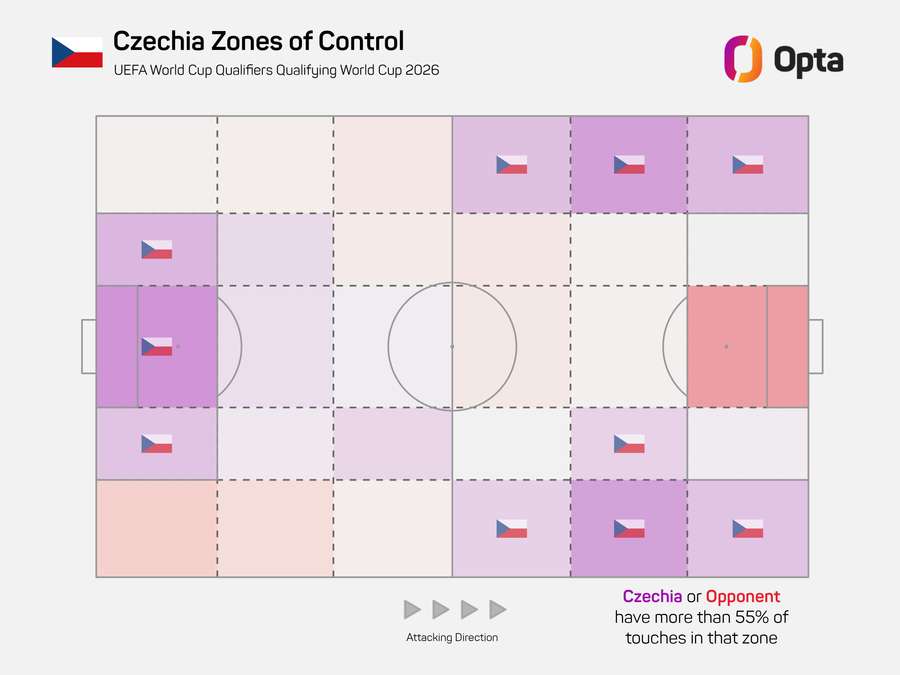Click the flag above the left penalty box
Viewport: 900px width, 675px height.
(x=157, y=250)
